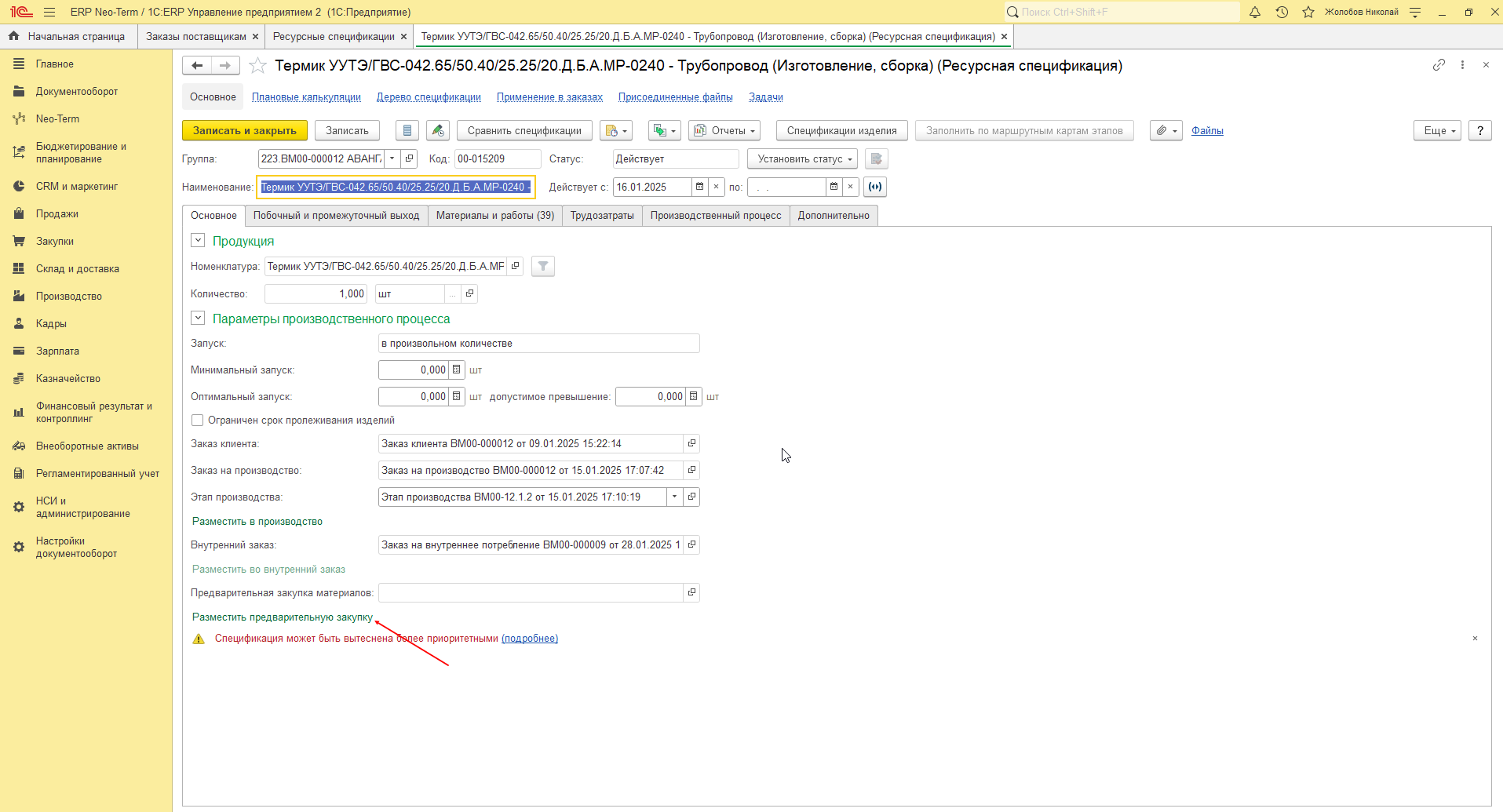Focus the global search field
Image resolution: width=1503 pixels, height=812 pixels.
pyautogui.click(x=1122, y=12)
